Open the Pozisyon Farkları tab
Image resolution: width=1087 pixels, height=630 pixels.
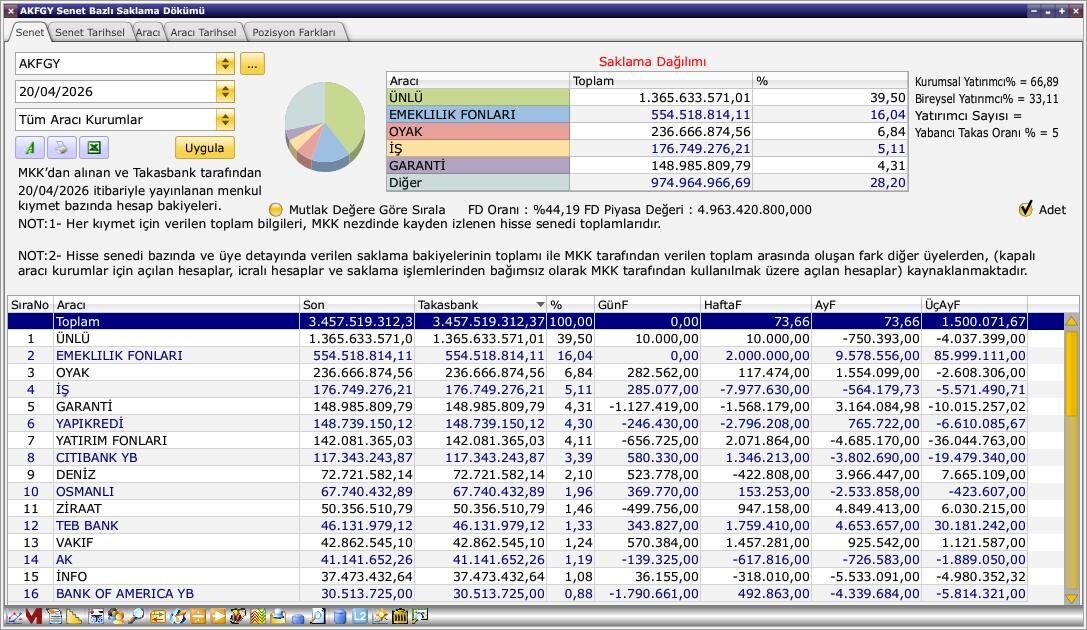pyautogui.click(x=294, y=32)
